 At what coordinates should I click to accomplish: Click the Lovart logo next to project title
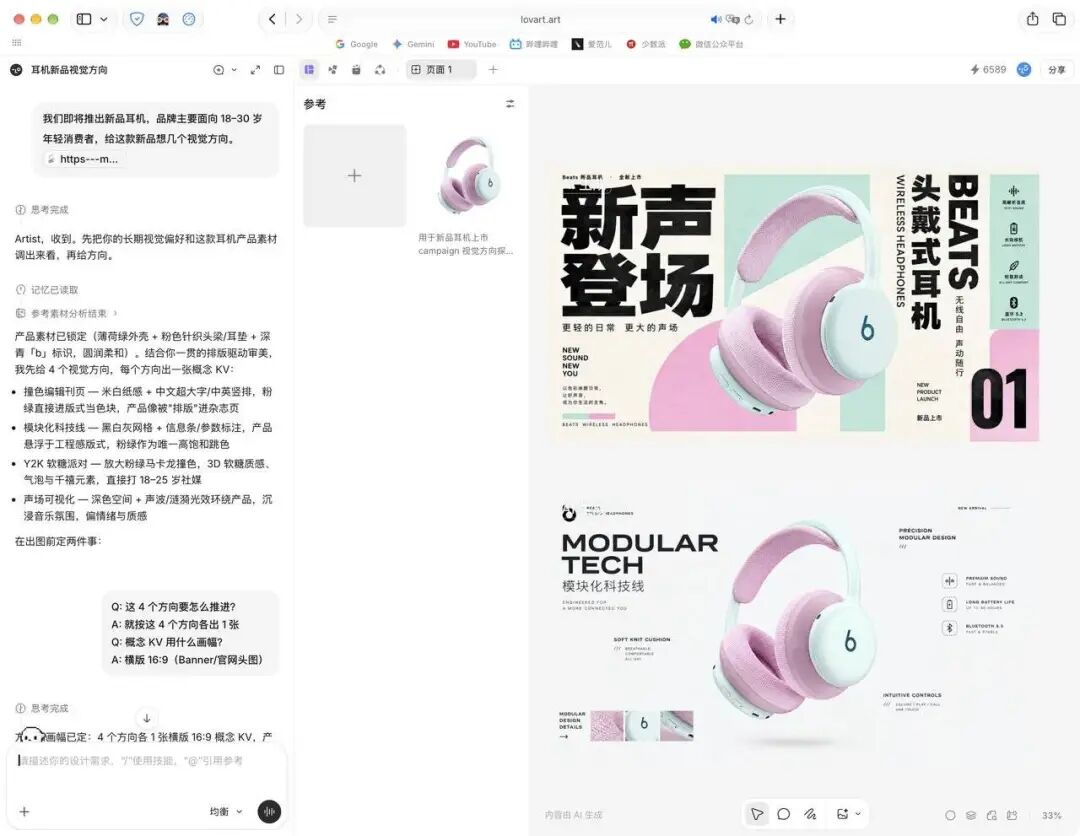(x=17, y=70)
